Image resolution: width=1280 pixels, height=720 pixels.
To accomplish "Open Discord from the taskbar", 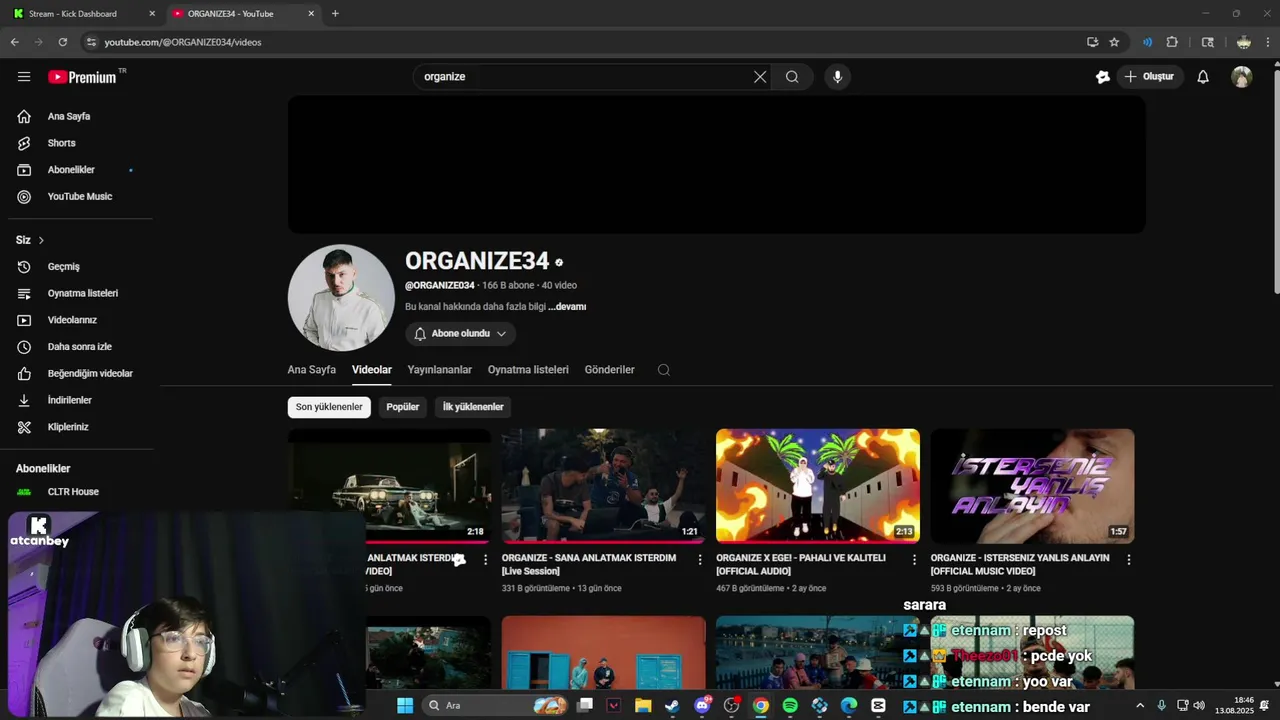I will [702, 705].
